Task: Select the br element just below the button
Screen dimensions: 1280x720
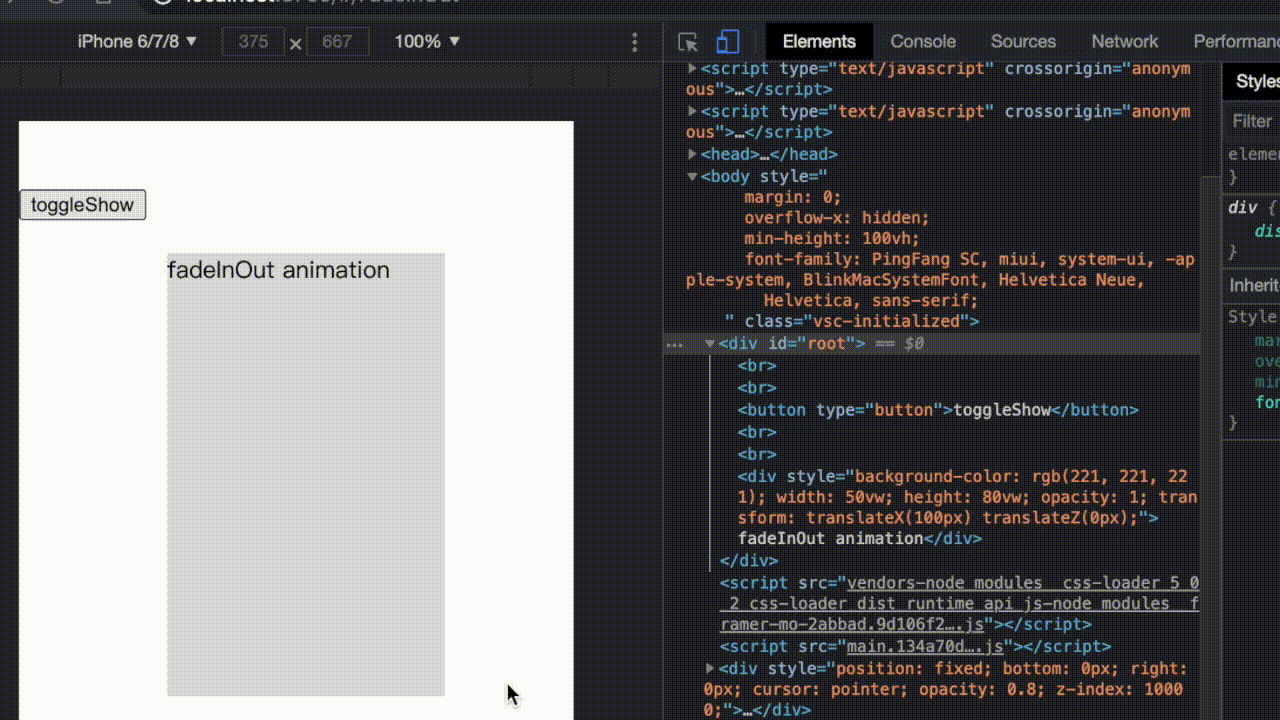Action: point(756,432)
